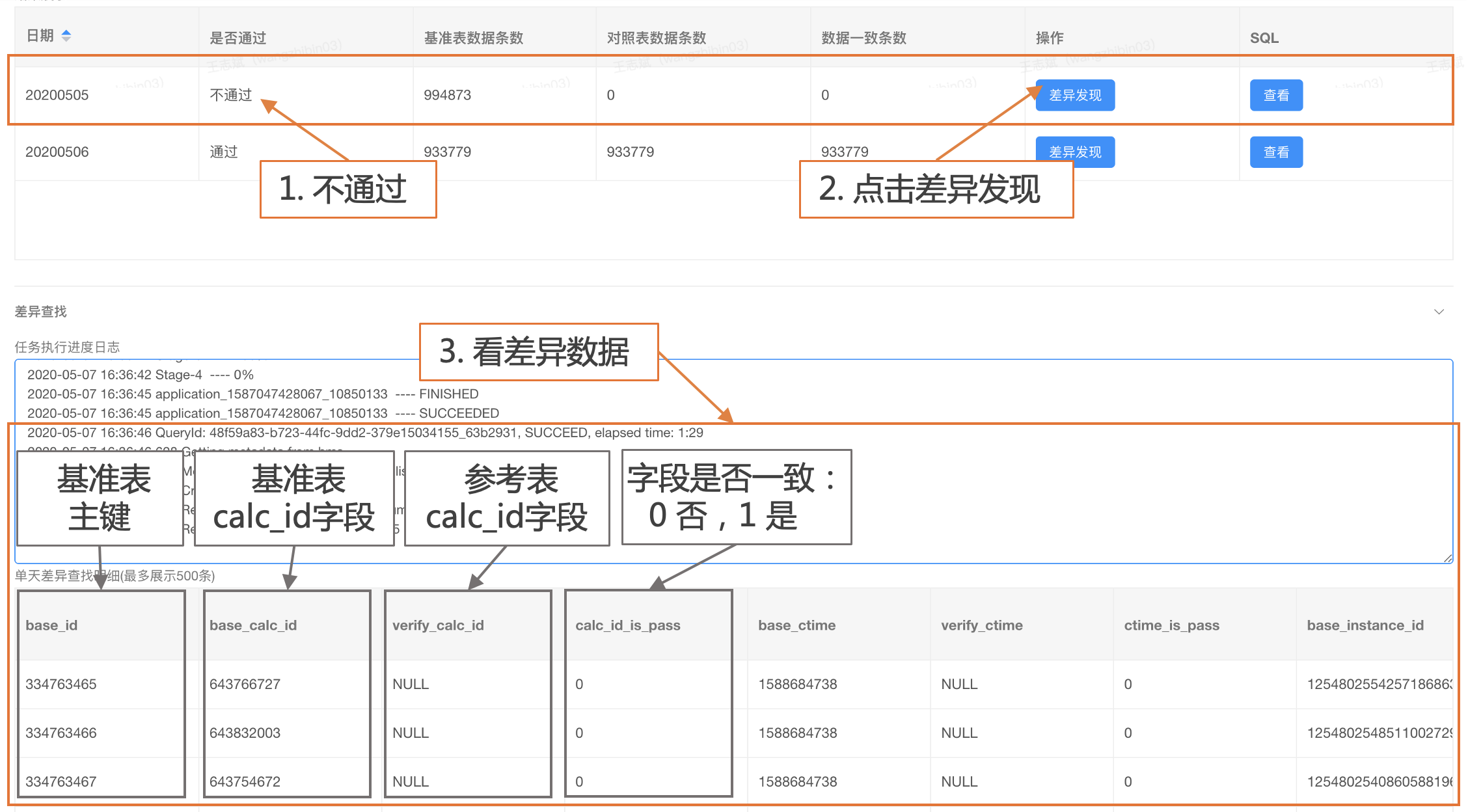Click the log textarea resize handle
The width and height of the screenshot is (1468, 812).
point(1447,558)
